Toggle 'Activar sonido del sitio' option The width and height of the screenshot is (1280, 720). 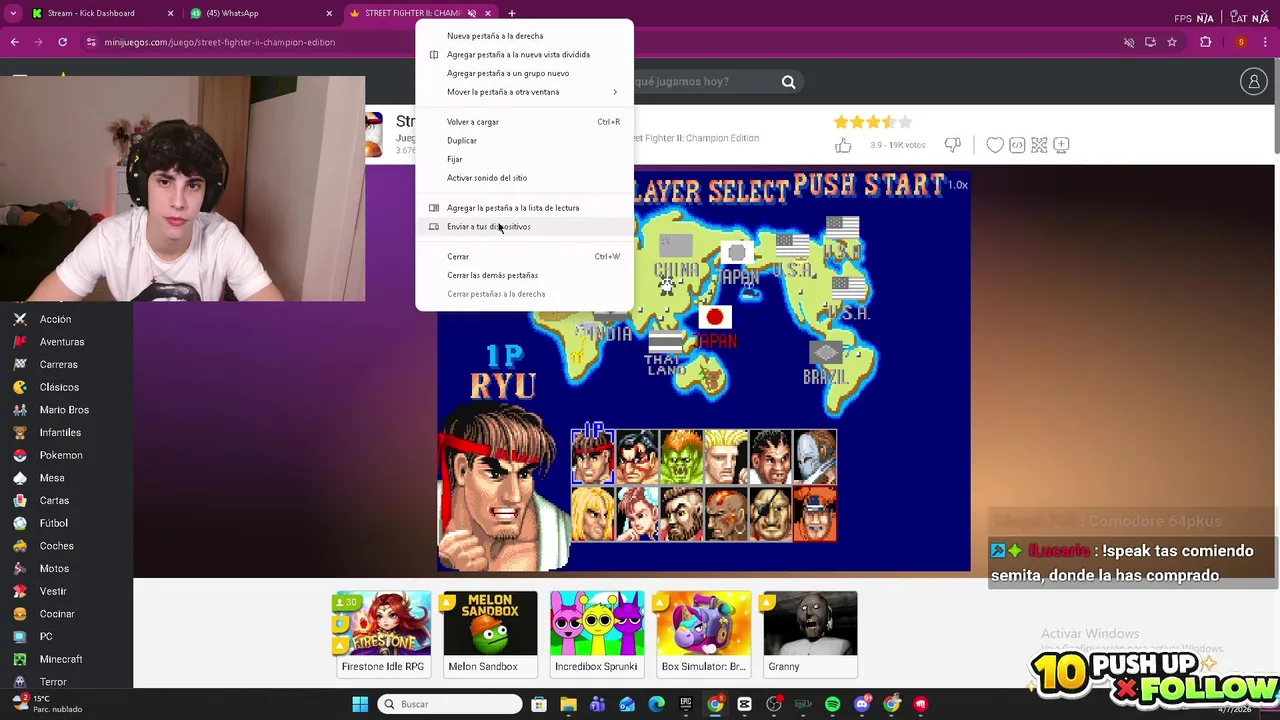(x=524, y=178)
